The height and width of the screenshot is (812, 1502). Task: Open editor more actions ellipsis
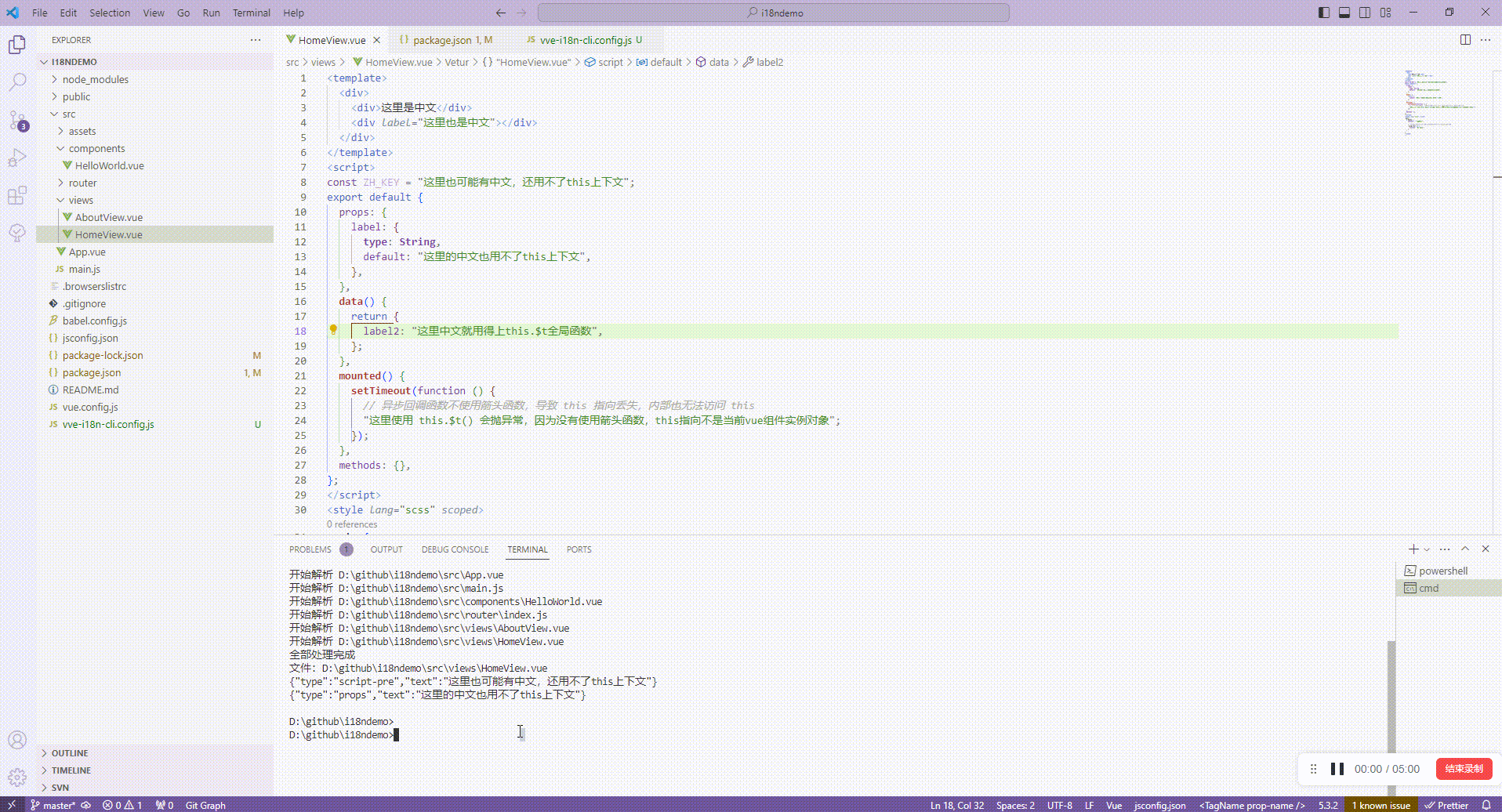coord(1486,40)
